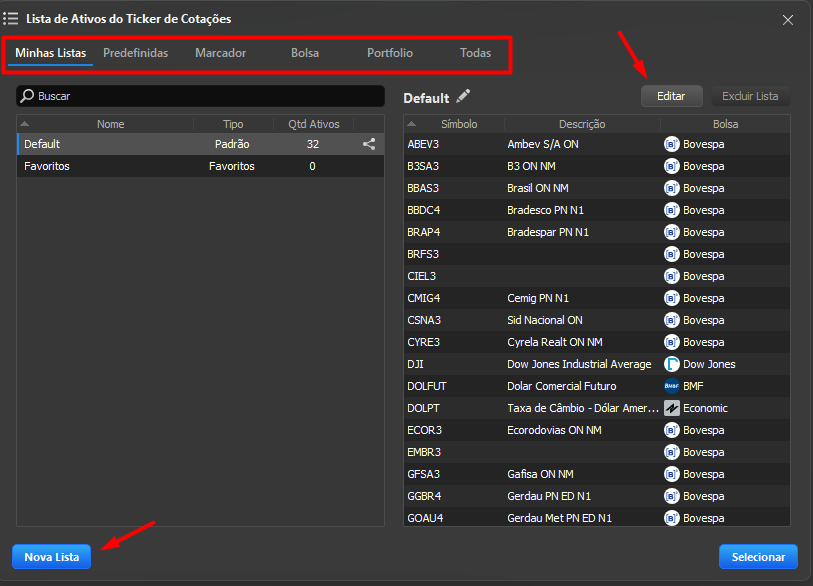This screenshot has width=813, height=586.
Task: Click the pencil icon beside Default title
Action: pos(463,96)
